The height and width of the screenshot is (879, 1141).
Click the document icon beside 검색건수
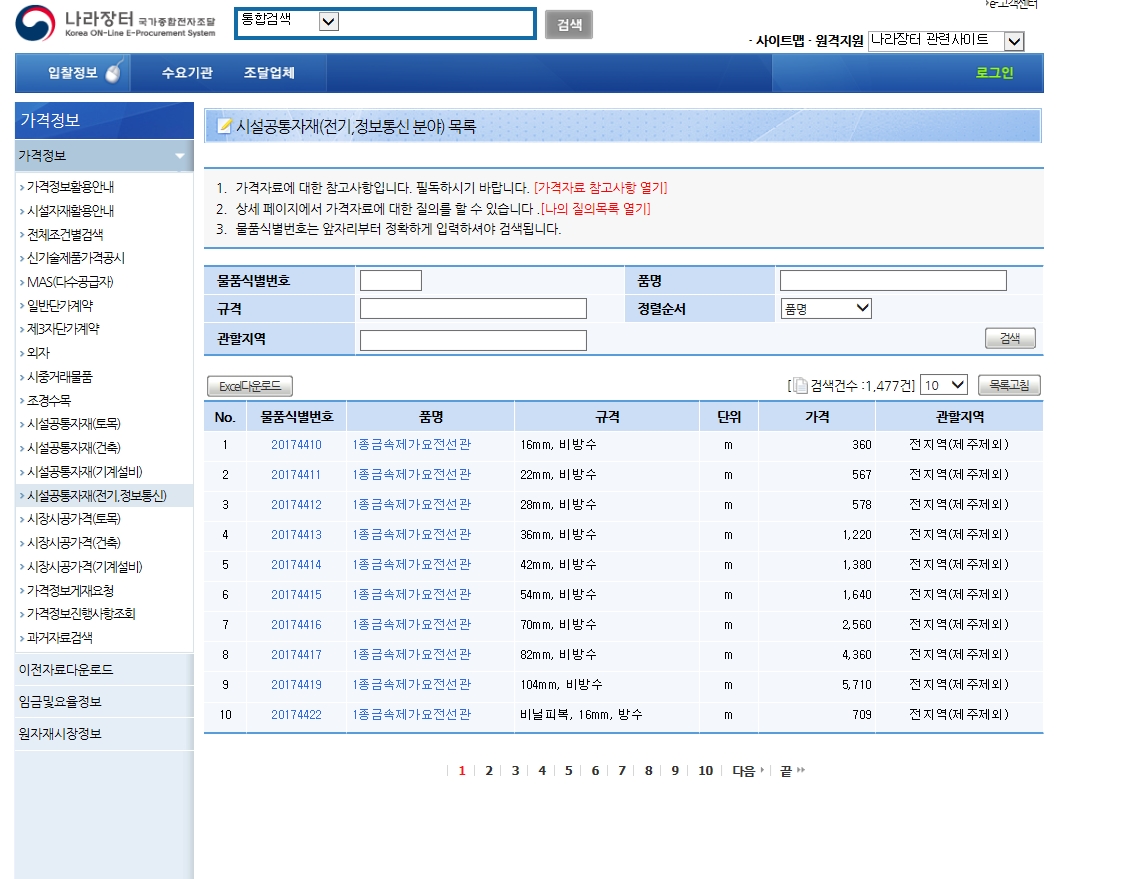(800, 386)
